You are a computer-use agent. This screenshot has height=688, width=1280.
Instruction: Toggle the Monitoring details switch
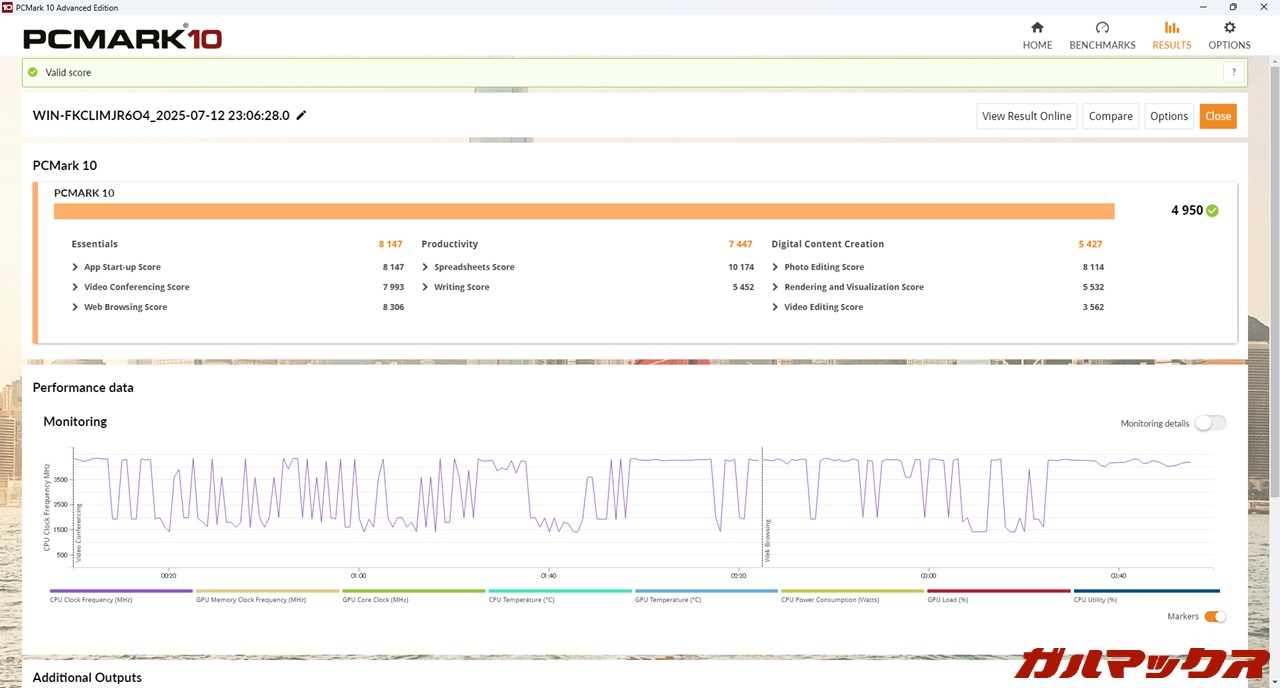[x=1210, y=423]
